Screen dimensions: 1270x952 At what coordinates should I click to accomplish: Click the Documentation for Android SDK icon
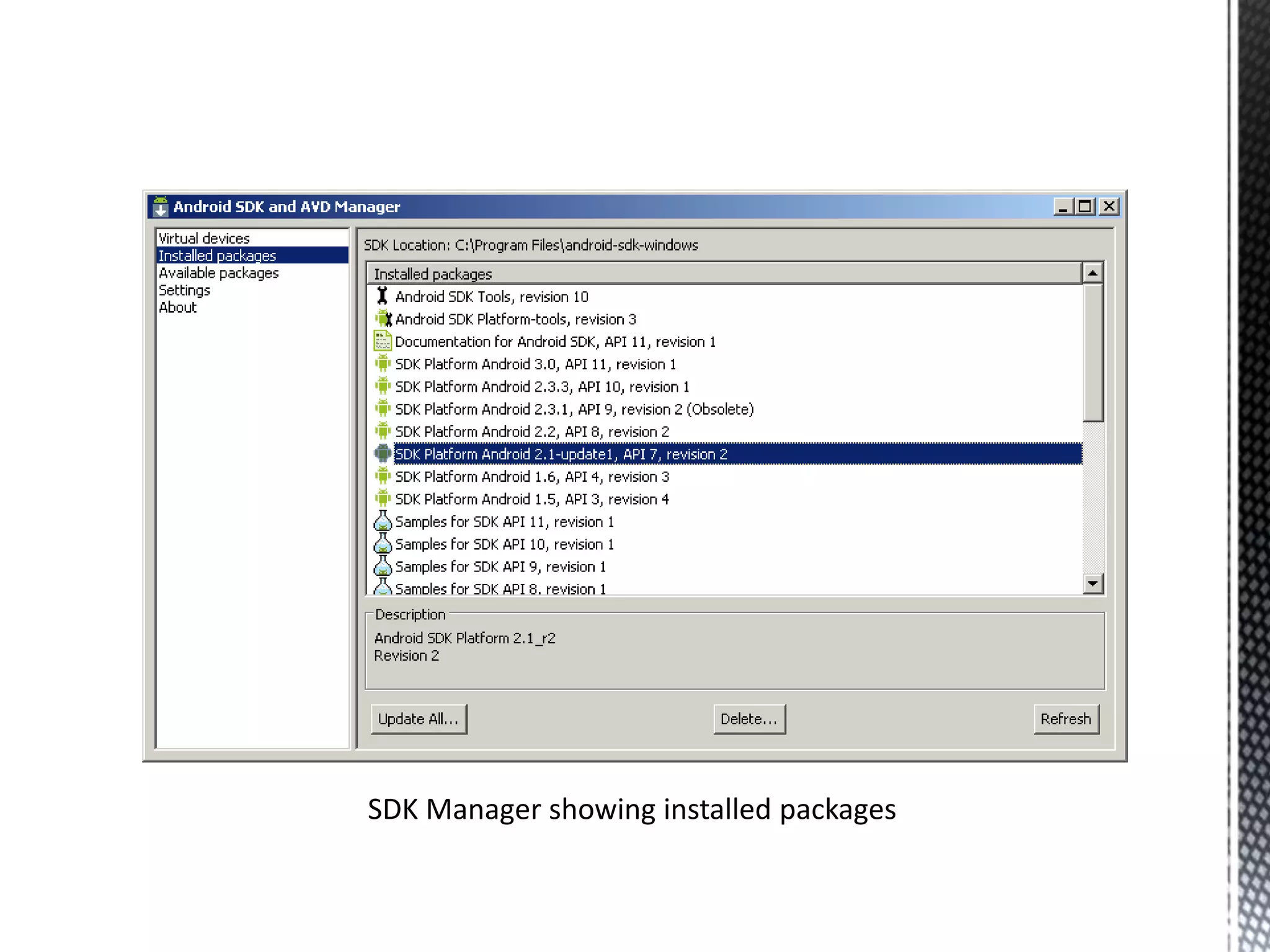[x=383, y=341]
